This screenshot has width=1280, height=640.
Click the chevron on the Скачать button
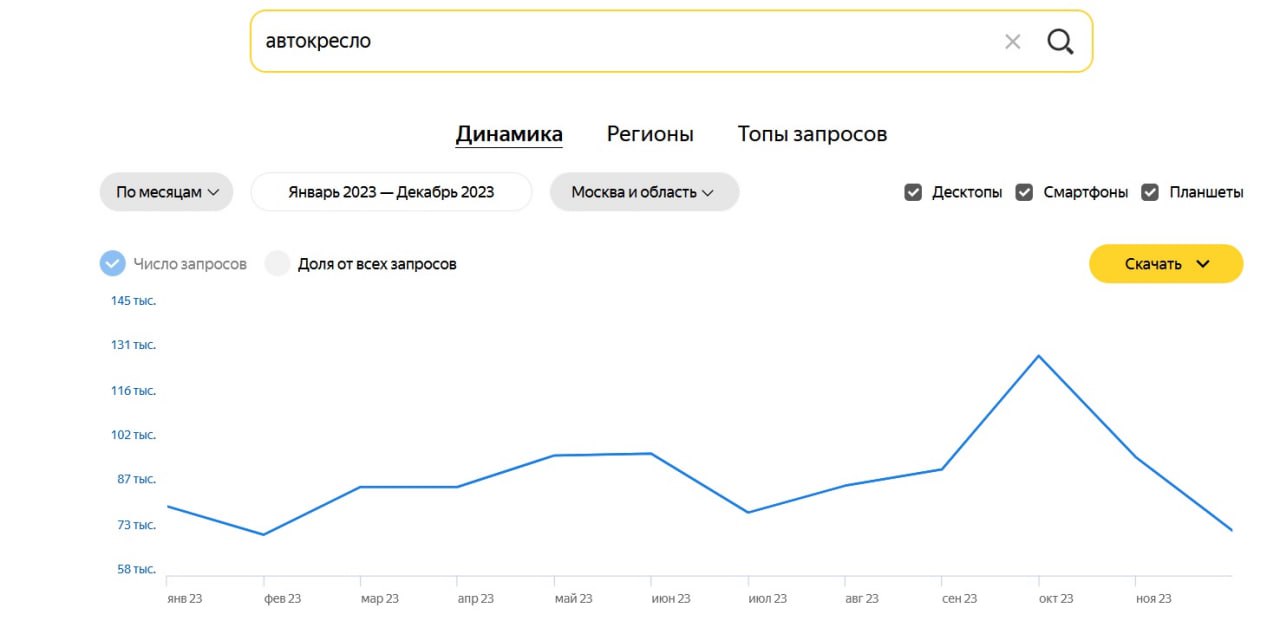pyautogui.click(x=1203, y=264)
